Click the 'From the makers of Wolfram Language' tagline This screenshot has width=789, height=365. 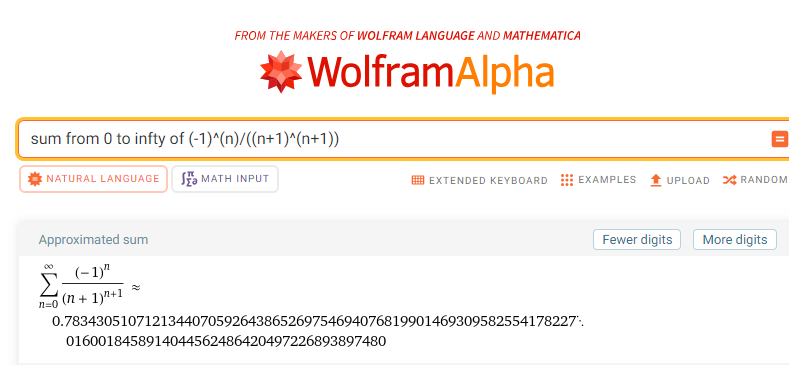408,36
